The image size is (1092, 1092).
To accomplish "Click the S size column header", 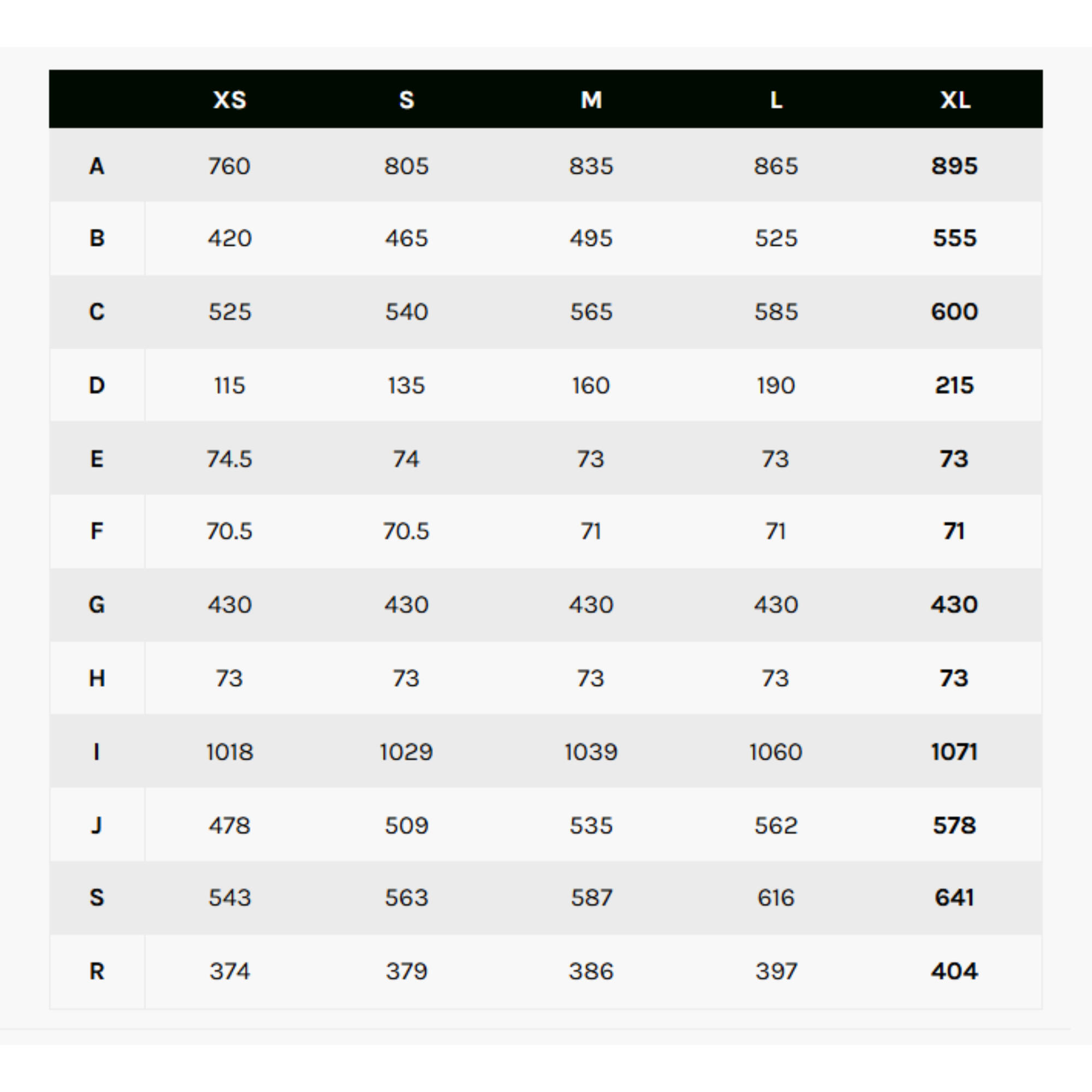I will pyautogui.click(x=406, y=100).
